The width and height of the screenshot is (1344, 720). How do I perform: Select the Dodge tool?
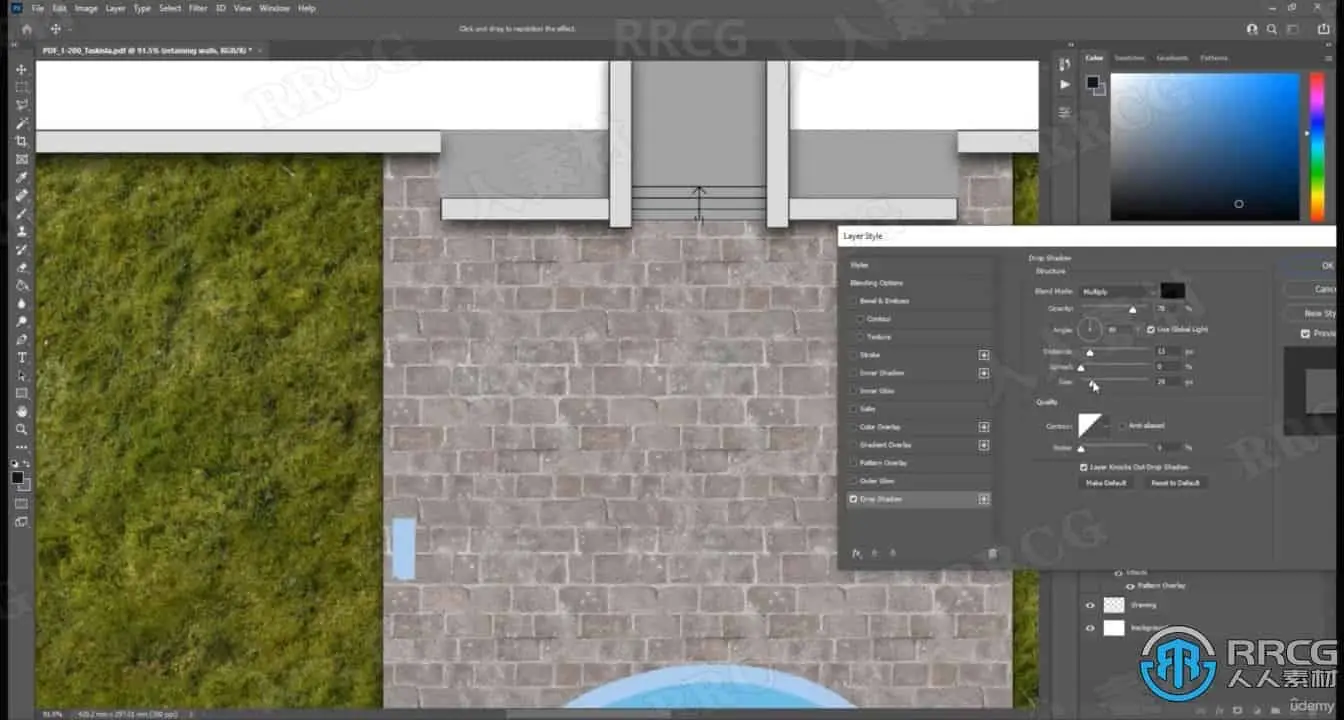(x=22, y=321)
